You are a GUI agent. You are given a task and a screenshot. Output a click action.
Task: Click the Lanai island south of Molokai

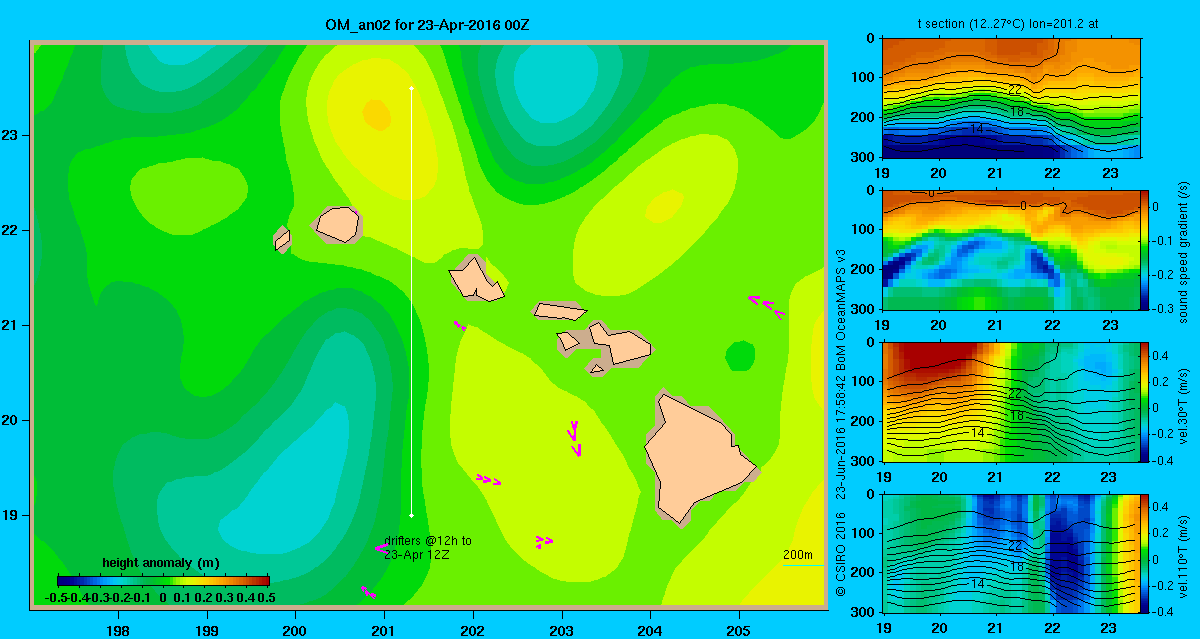(567, 341)
